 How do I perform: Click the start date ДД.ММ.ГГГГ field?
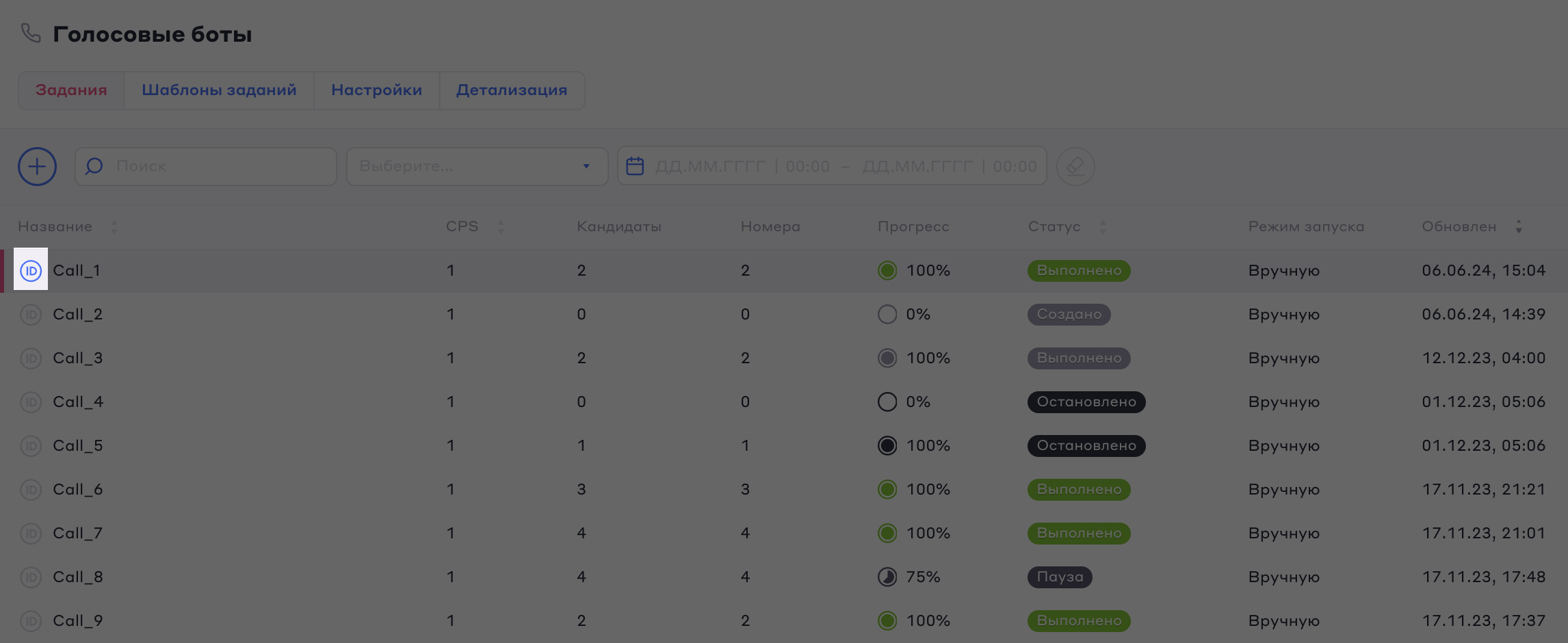710,166
